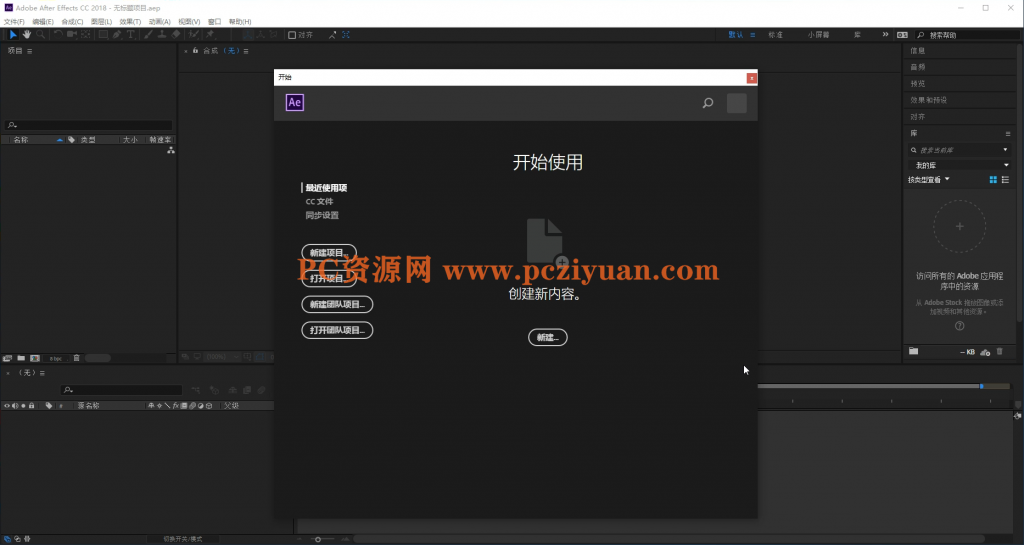Open interpret footage icon in Project panel
This screenshot has height=545, width=1024.
[x=7, y=358]
